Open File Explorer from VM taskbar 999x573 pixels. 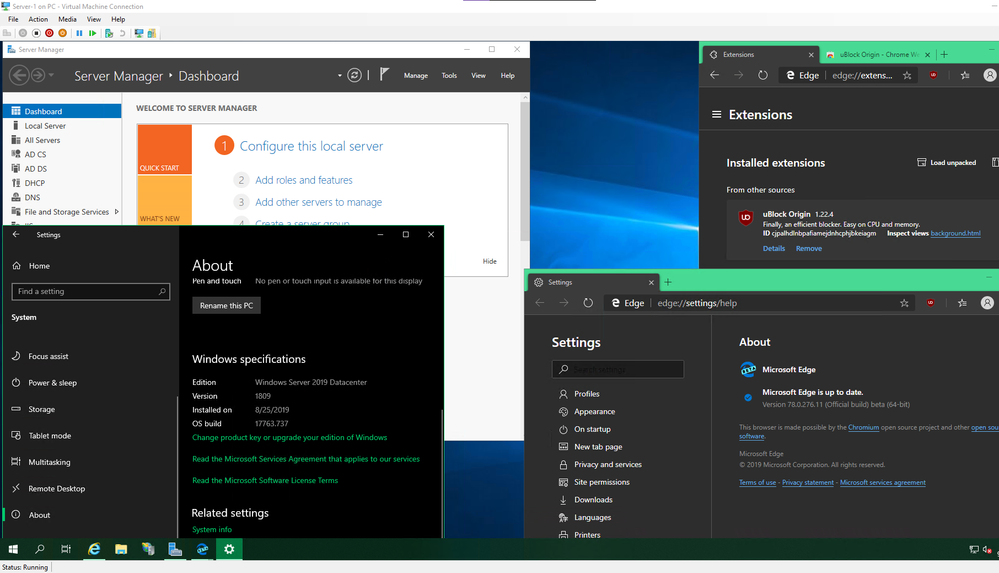coord(121,549)
